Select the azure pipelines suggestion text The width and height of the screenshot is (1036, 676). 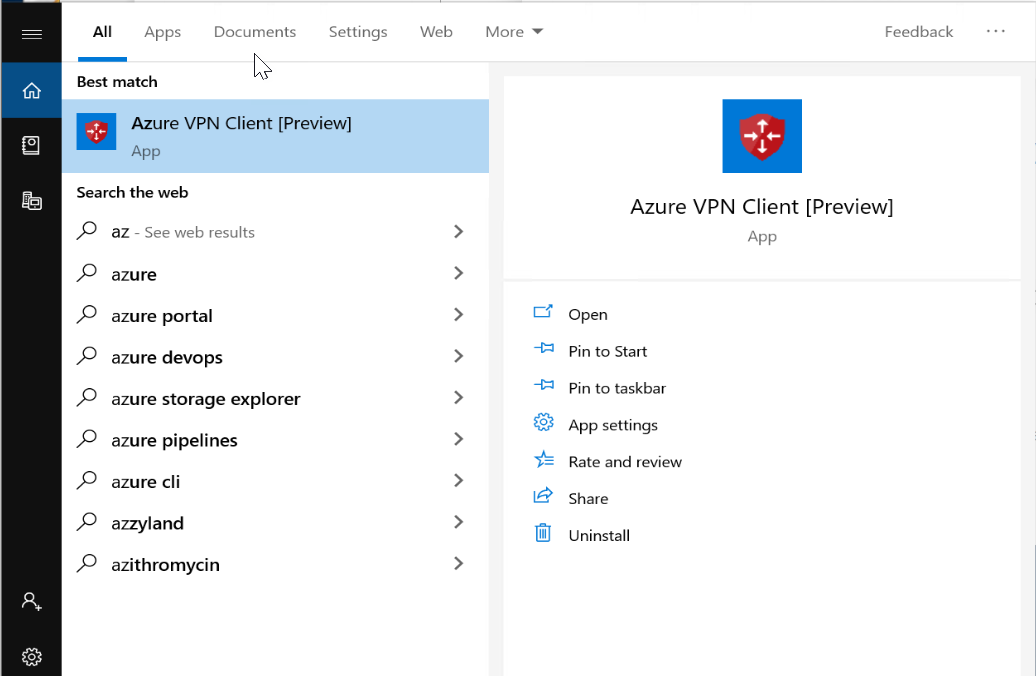(174, 440)
